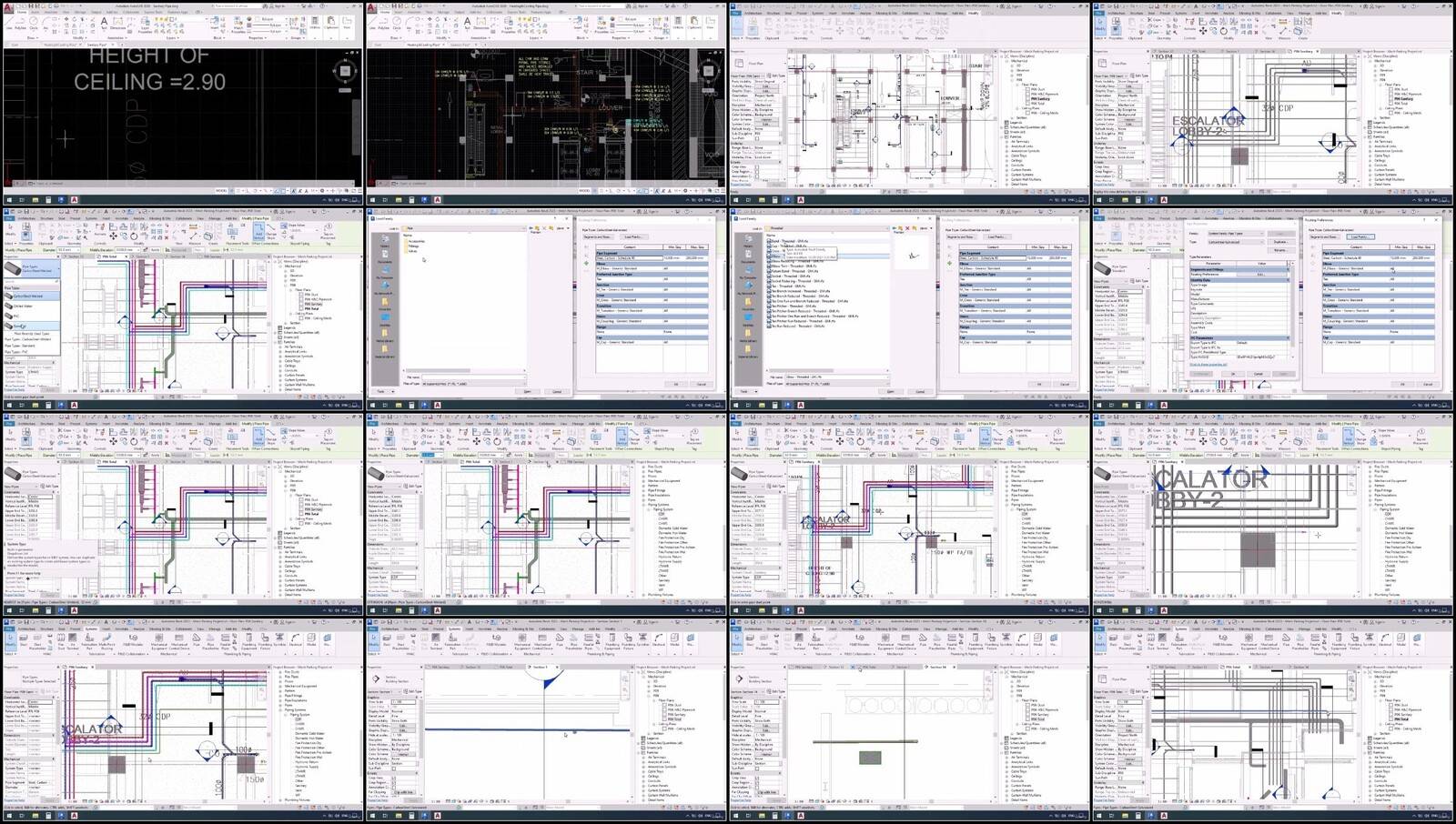Screen dimensions: 1456x824
Task: Click the red delete X in Threaded file dialog
Action: pos(907,228)
